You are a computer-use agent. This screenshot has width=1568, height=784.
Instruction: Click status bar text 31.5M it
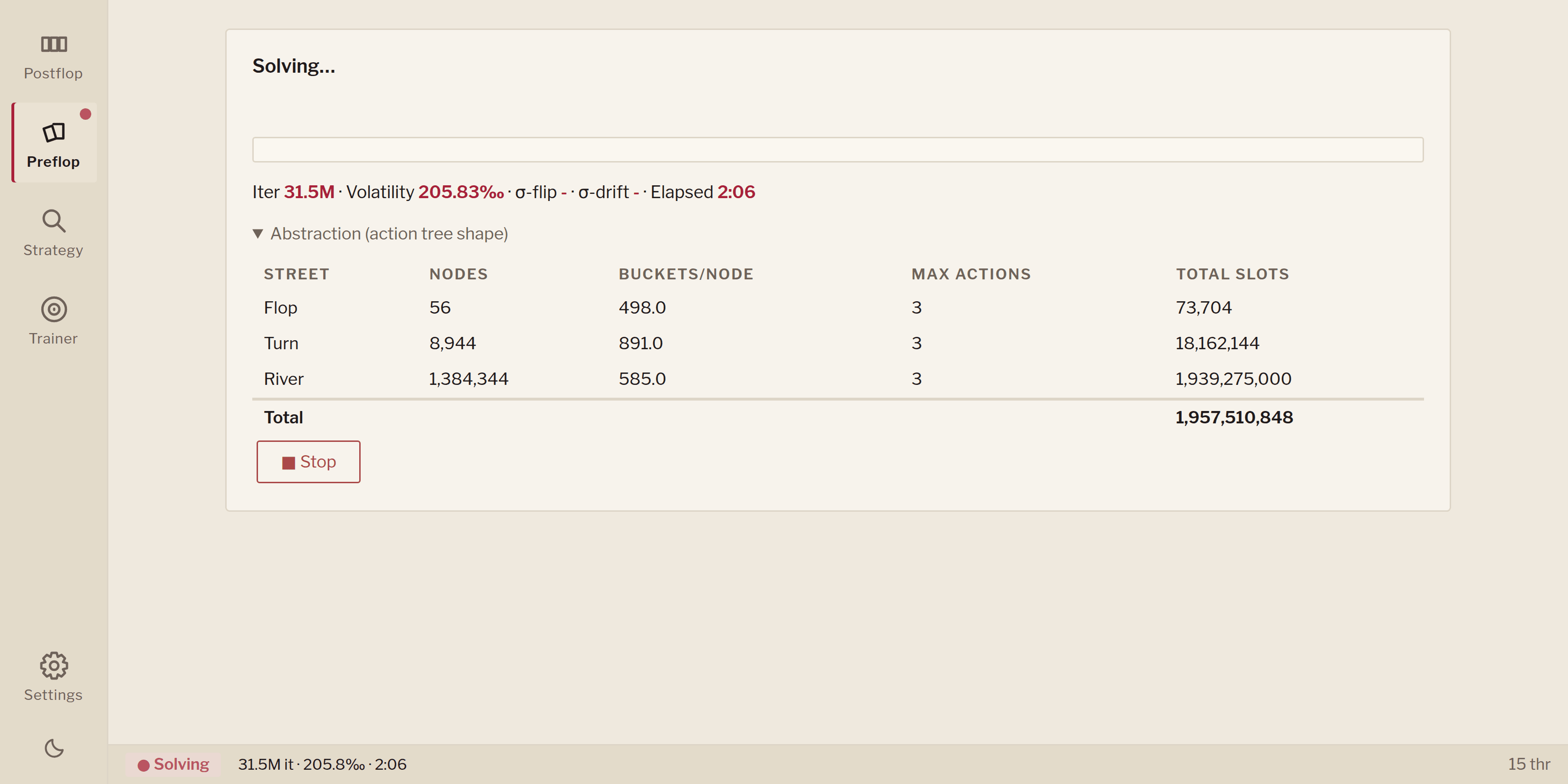point(266,765)
